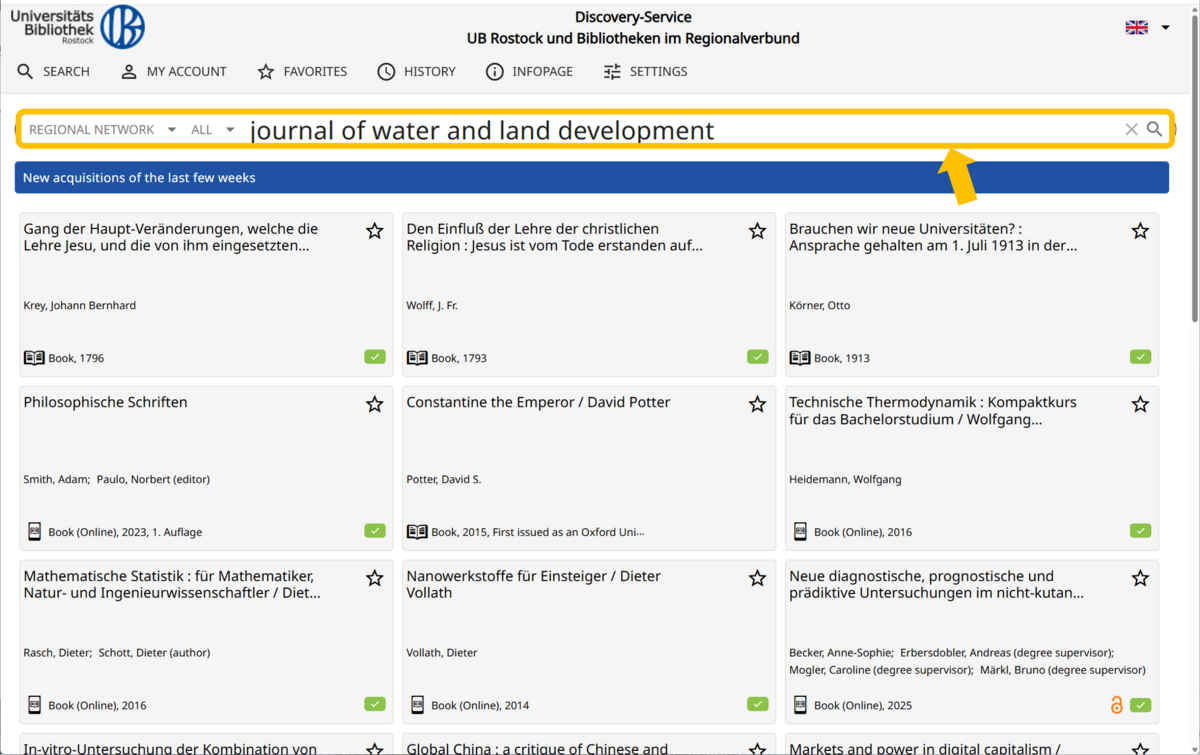This screenshot has height=755, width=1200.
Task: Click the open access icon on Becker thesis
Action: 1117,705
